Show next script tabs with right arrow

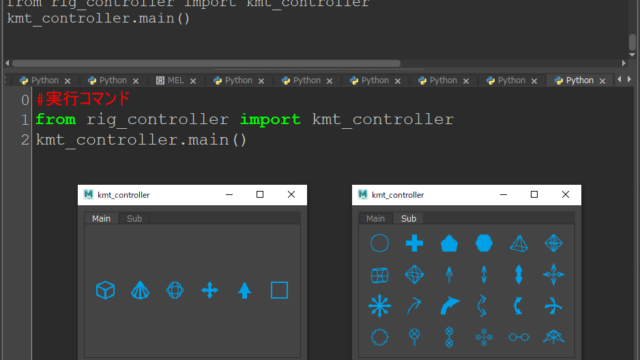click(x=629, y=79)
